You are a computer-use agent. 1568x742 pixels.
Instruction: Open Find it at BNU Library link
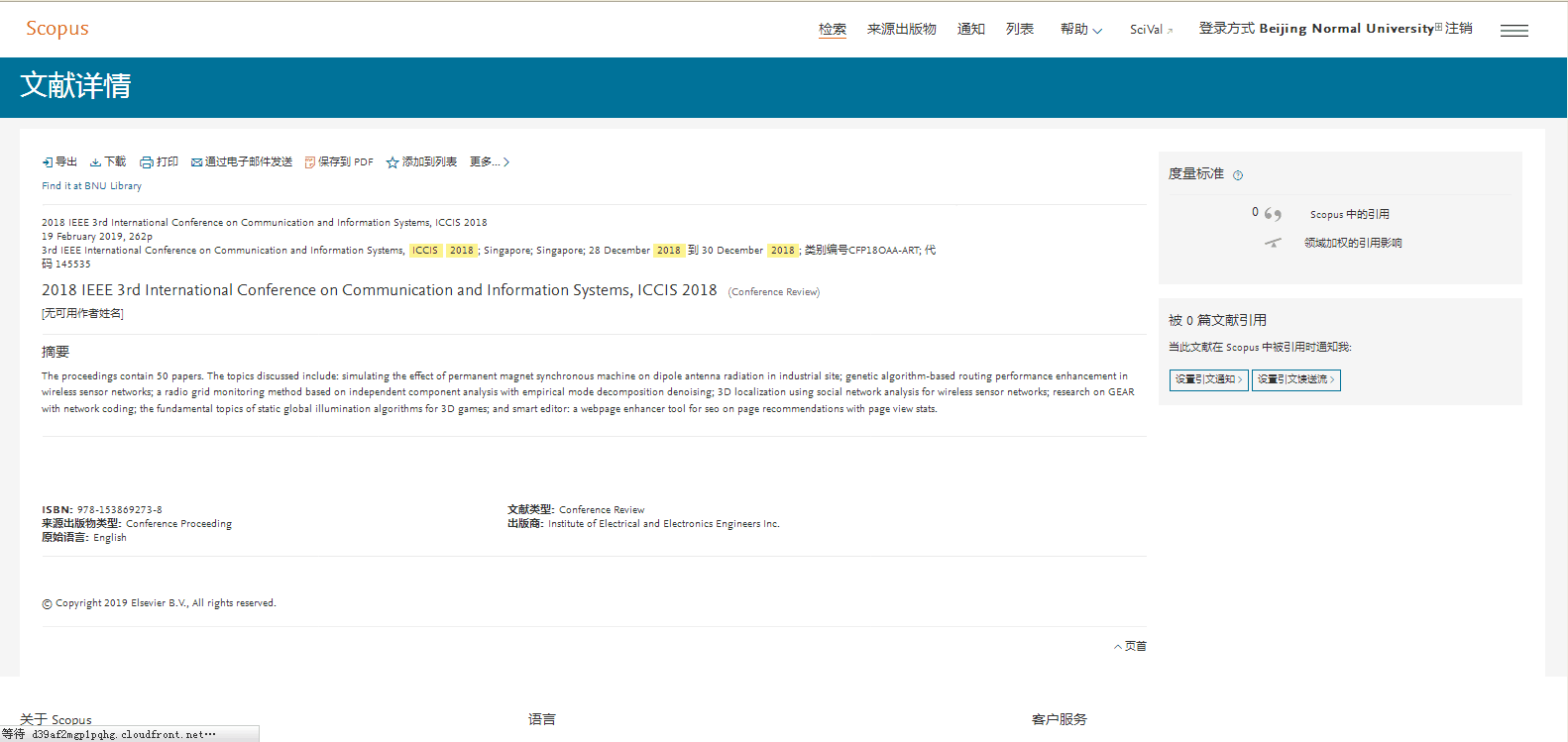(x=91, y=186)
